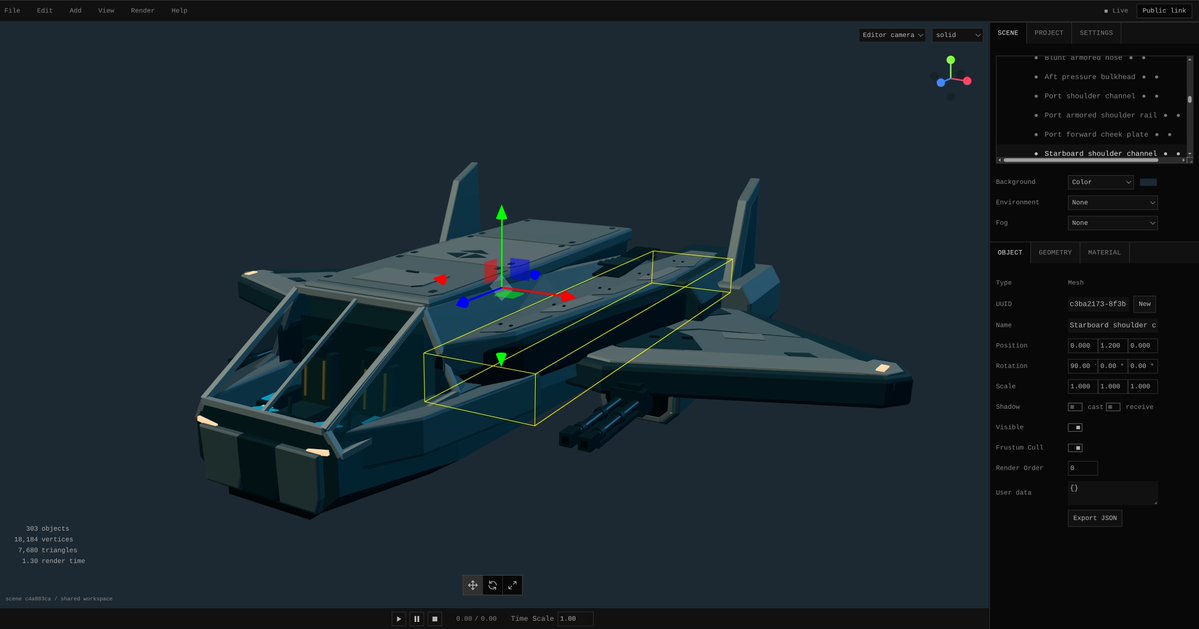This screenshot has width=1199, height=629.
Task: Switch to the SETTINGS tab
Action: pos(1096,33)
